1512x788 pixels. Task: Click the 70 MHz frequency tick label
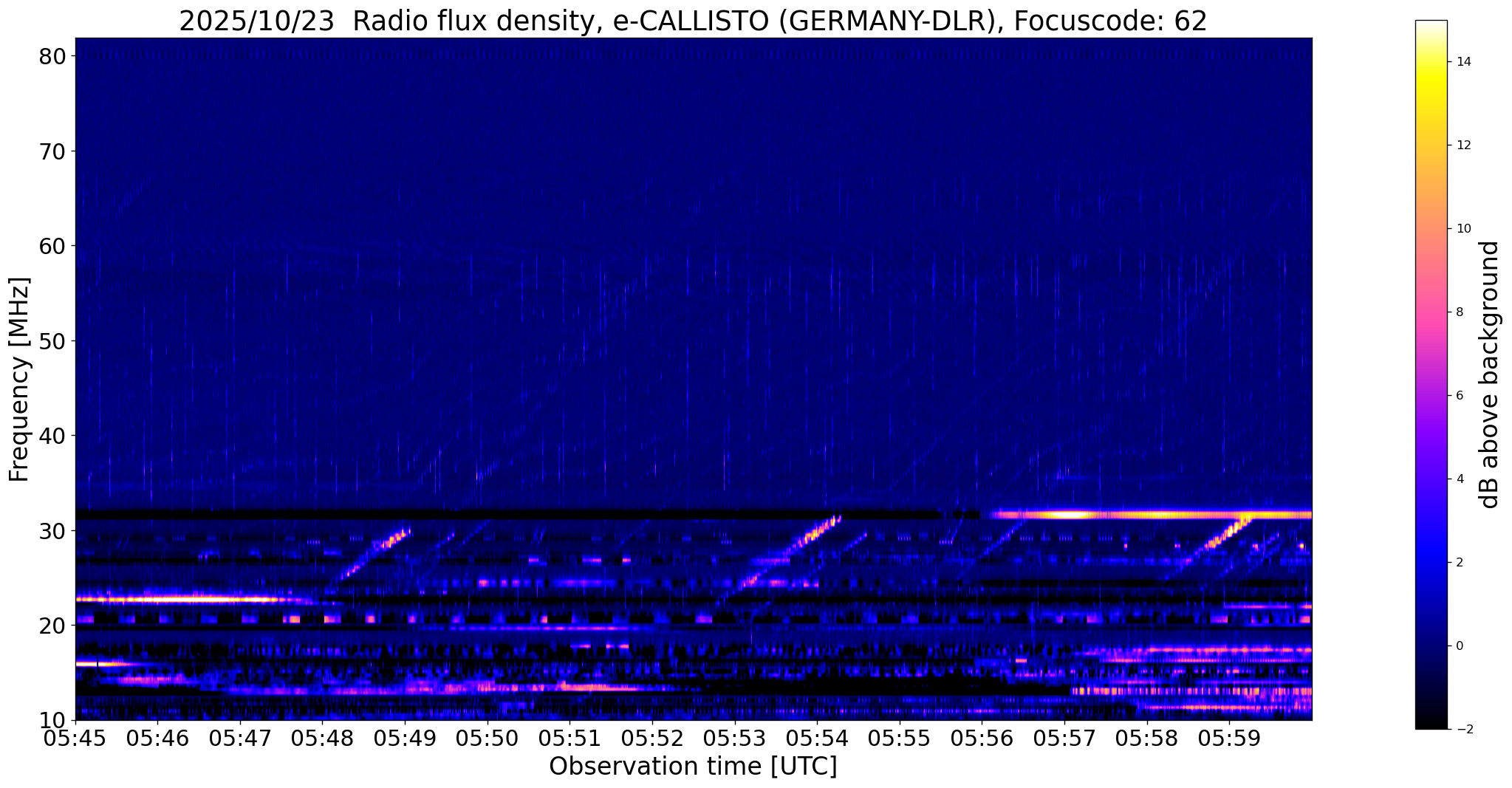pyautogui.click(x=53, y=151)
